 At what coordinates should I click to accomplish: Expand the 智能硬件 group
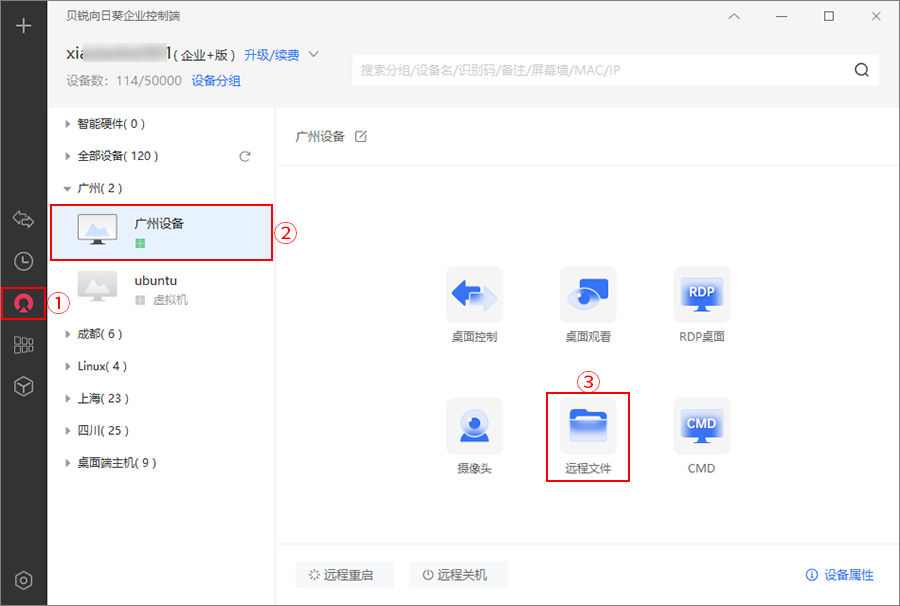tap(68, 124)
